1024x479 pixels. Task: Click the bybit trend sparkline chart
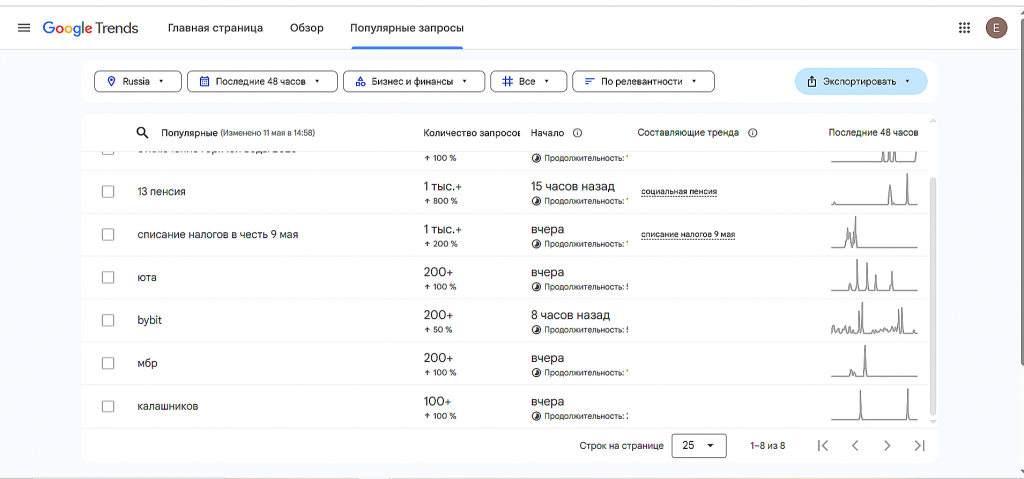(x=873, y=320)
